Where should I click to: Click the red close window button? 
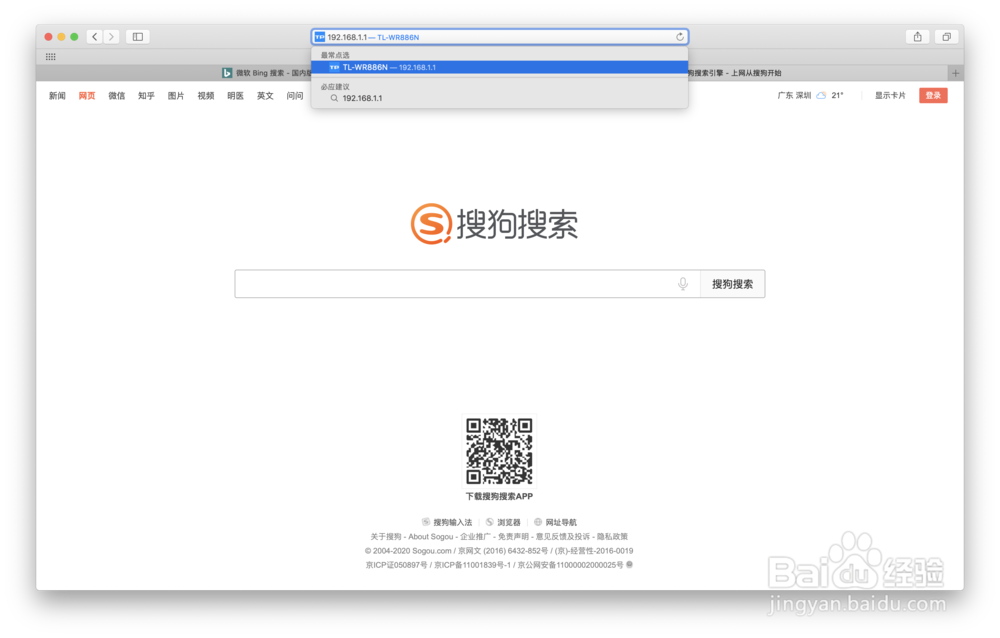48,37
